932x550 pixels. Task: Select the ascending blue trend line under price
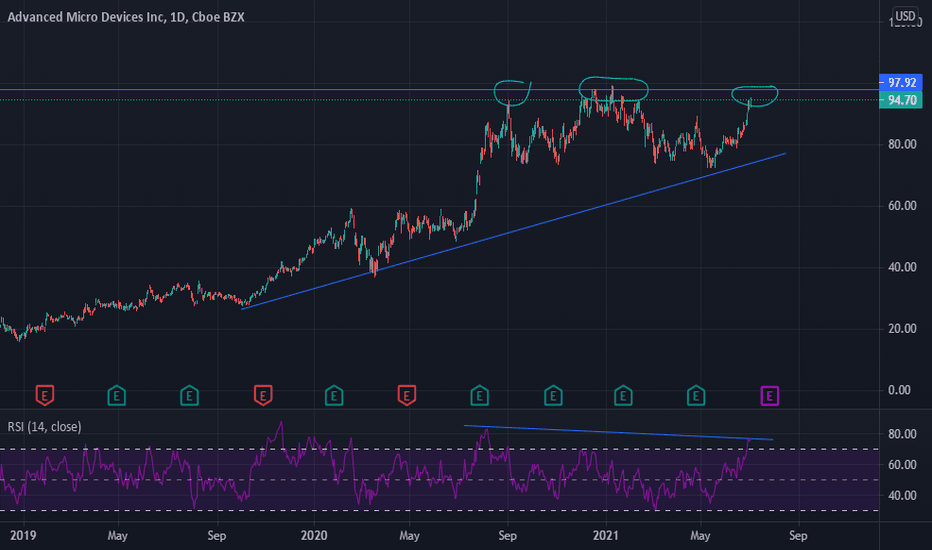tap(513, 231)
